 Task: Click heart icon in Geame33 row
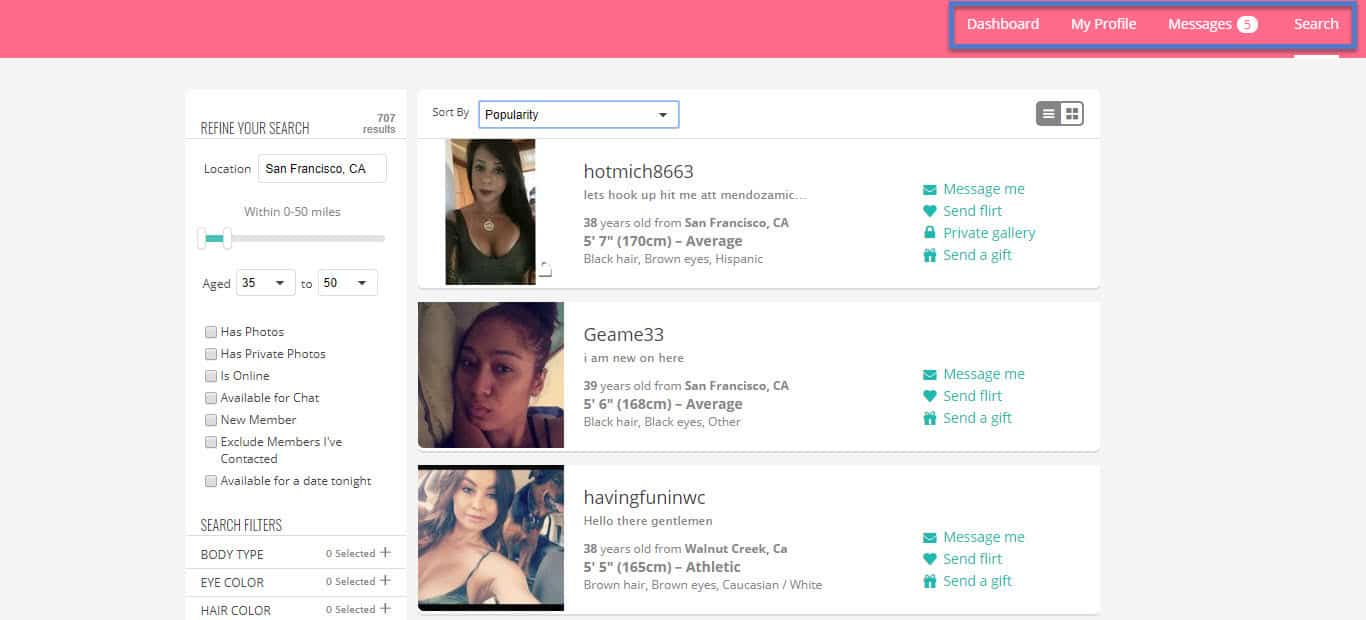click(930, 396)
